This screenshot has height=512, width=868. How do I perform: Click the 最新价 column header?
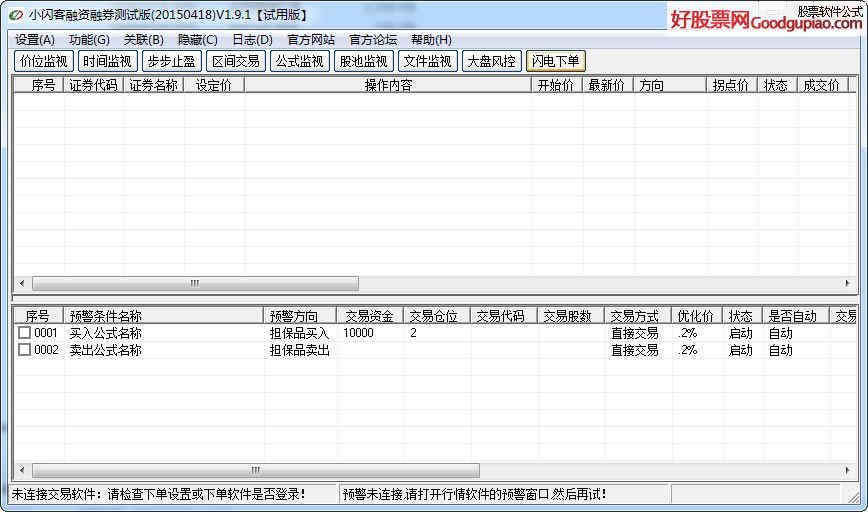click(607, 85)
